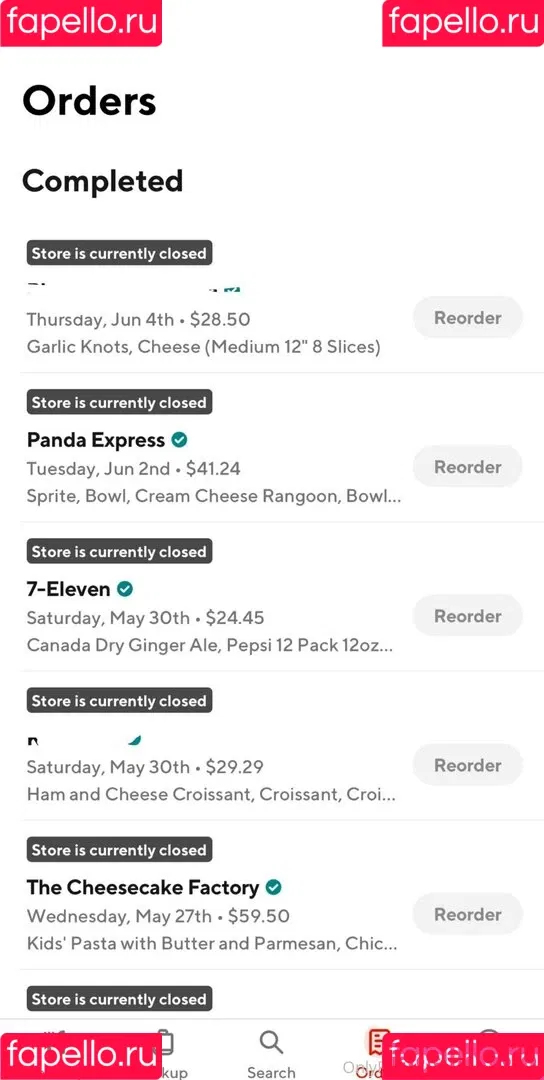Reorder the Garlic Knots pizza order

[468, 318]
